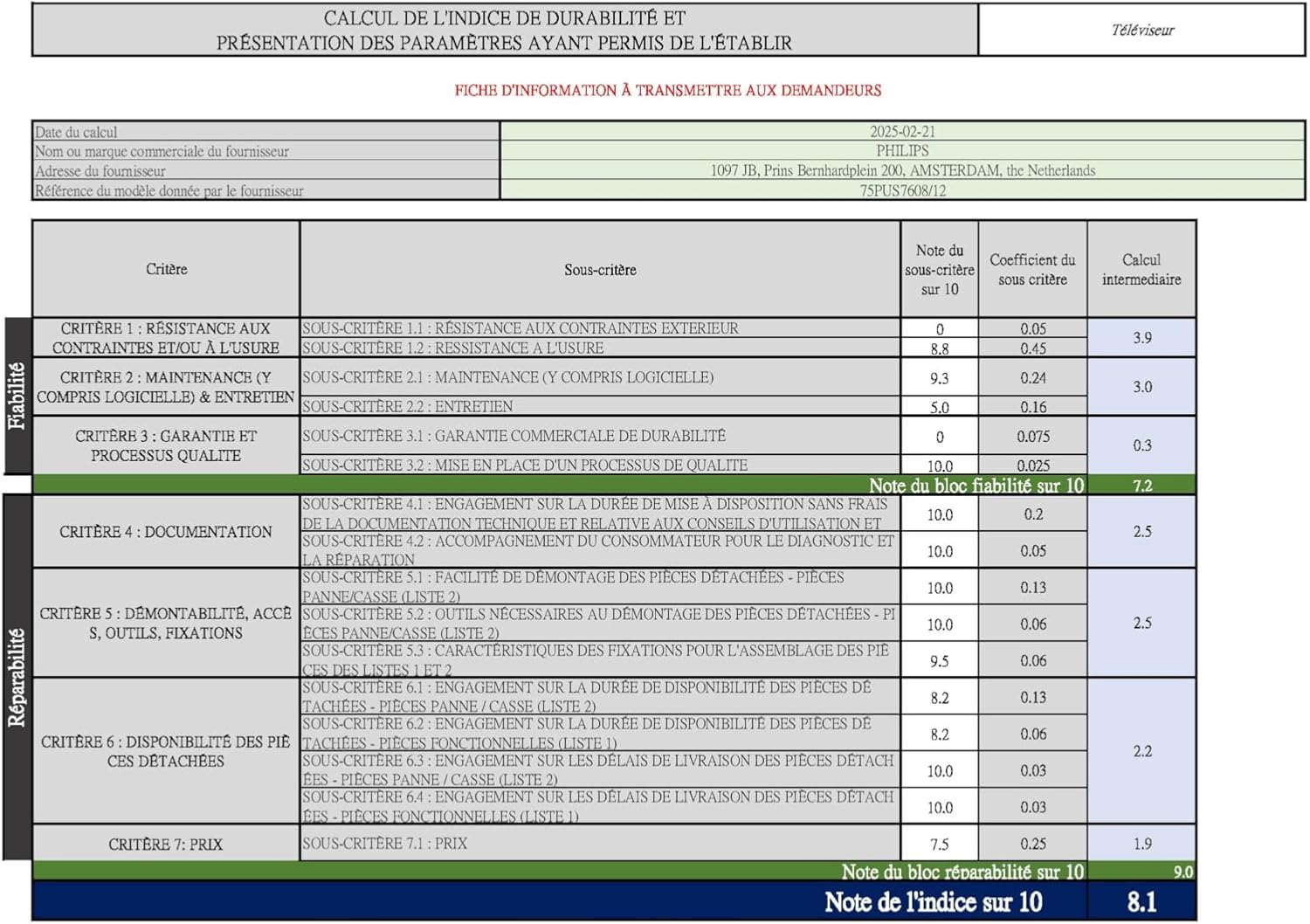Click the 'Critère 7: Prix' cell

166,845
